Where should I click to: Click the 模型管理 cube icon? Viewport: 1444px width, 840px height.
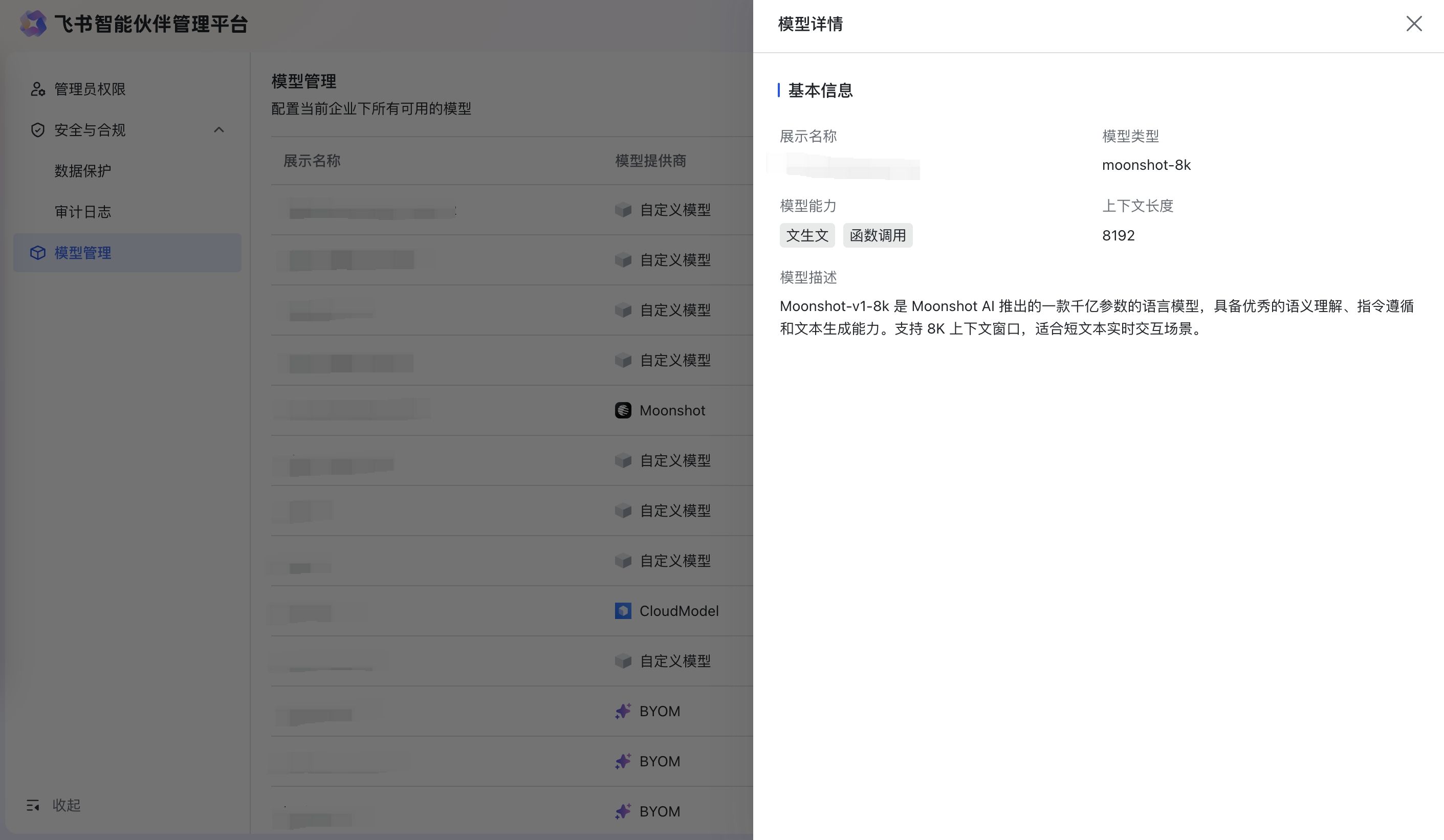click(38, 253)
